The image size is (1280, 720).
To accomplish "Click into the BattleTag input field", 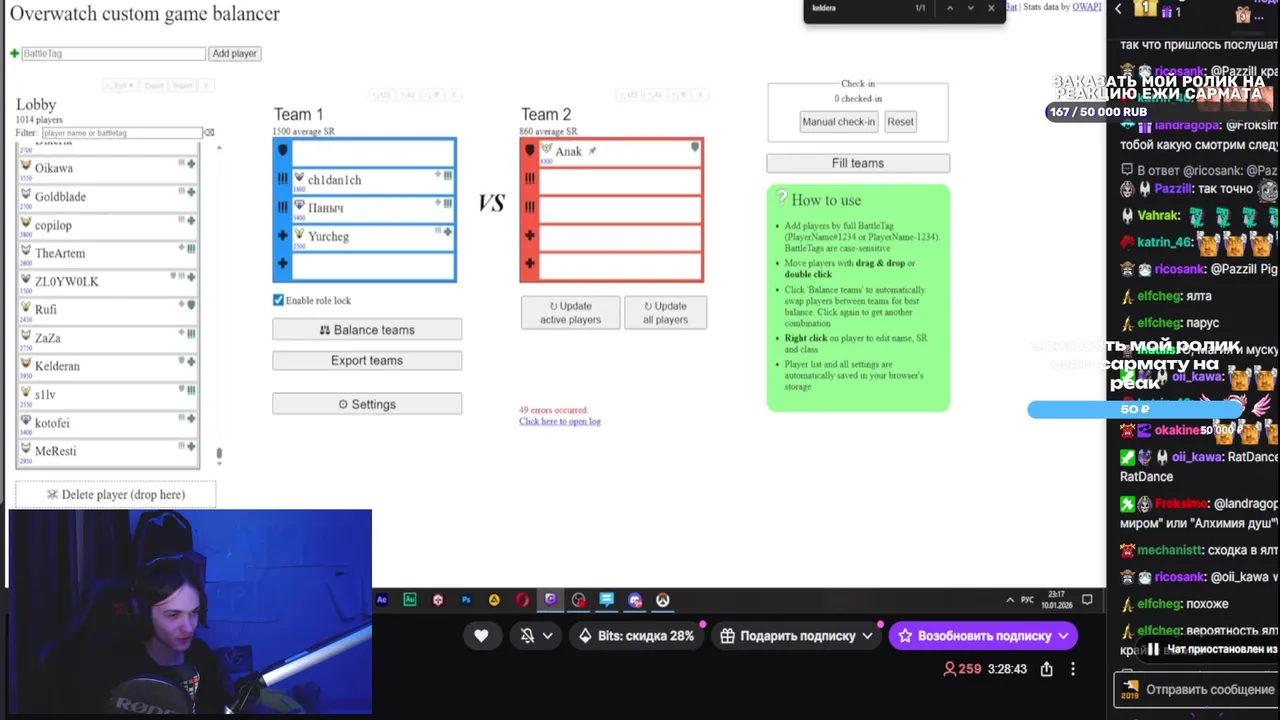I will [113, 54].
